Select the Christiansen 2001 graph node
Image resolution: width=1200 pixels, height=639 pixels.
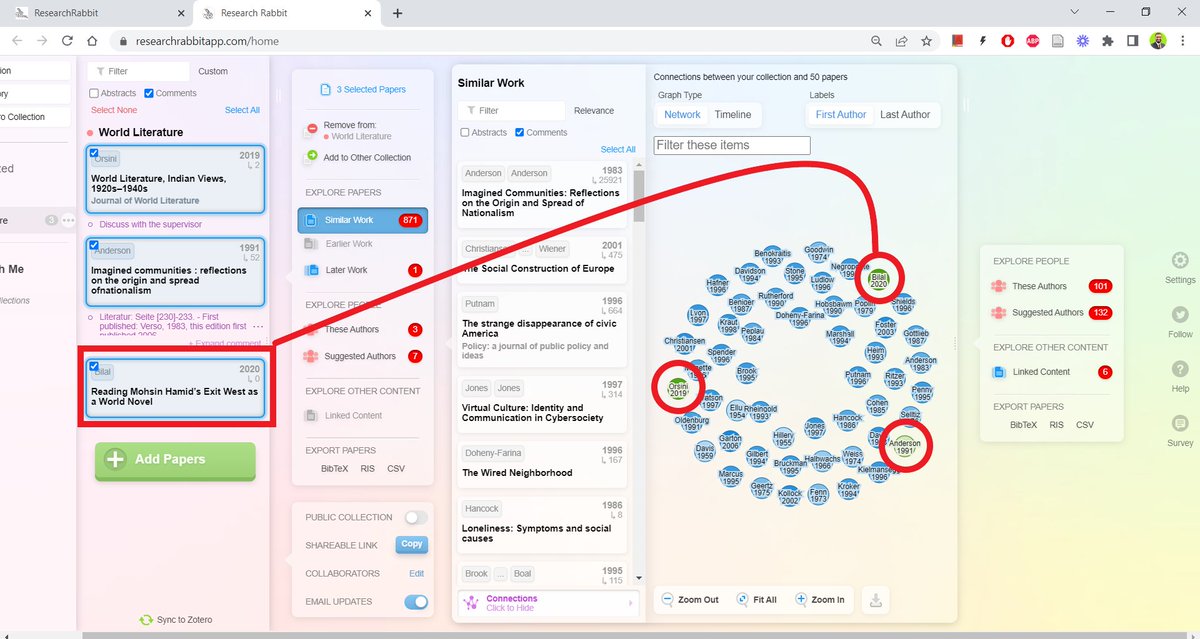click(x=684, y=344)
